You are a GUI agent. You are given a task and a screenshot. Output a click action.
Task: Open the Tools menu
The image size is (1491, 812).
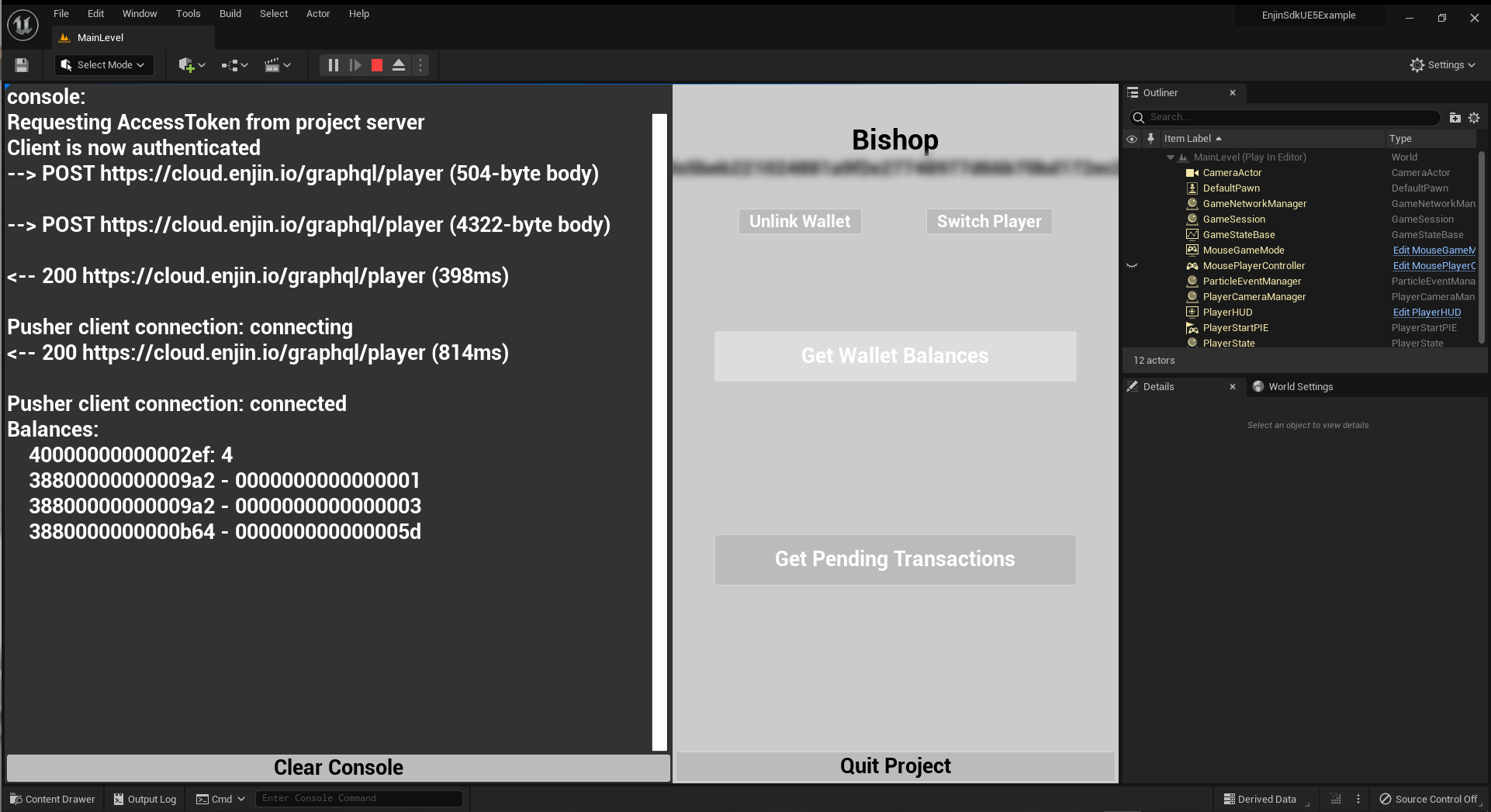pyautogui.click(x=188, y=14)
